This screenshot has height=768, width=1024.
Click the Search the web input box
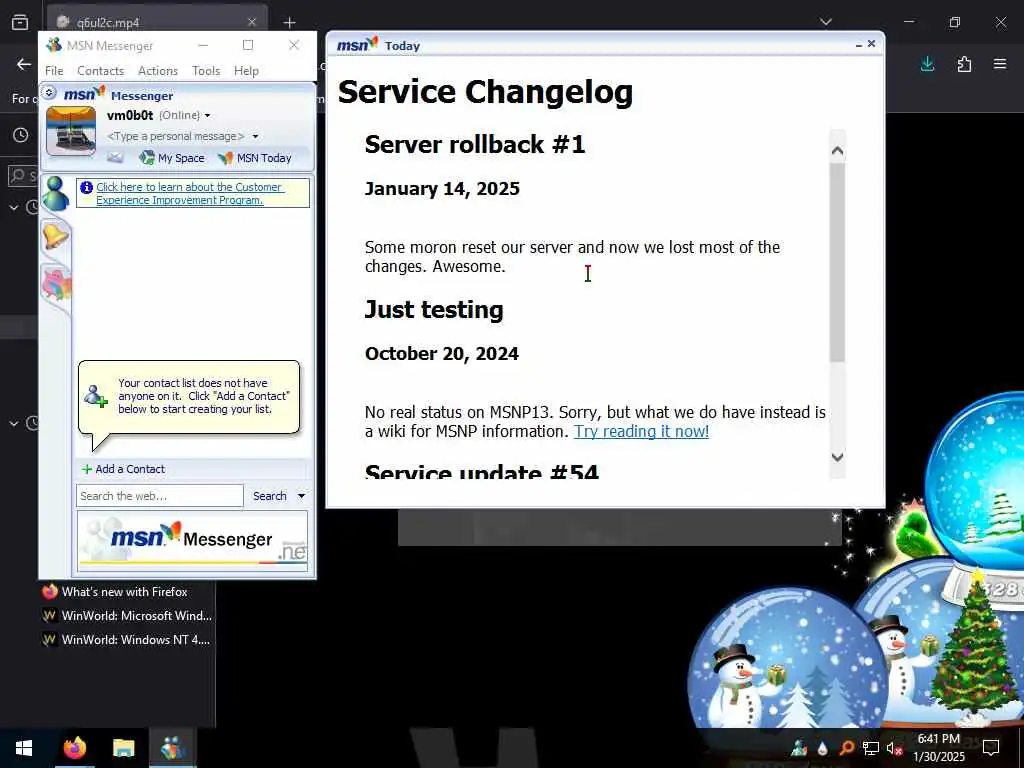click(x=160, y=496)
